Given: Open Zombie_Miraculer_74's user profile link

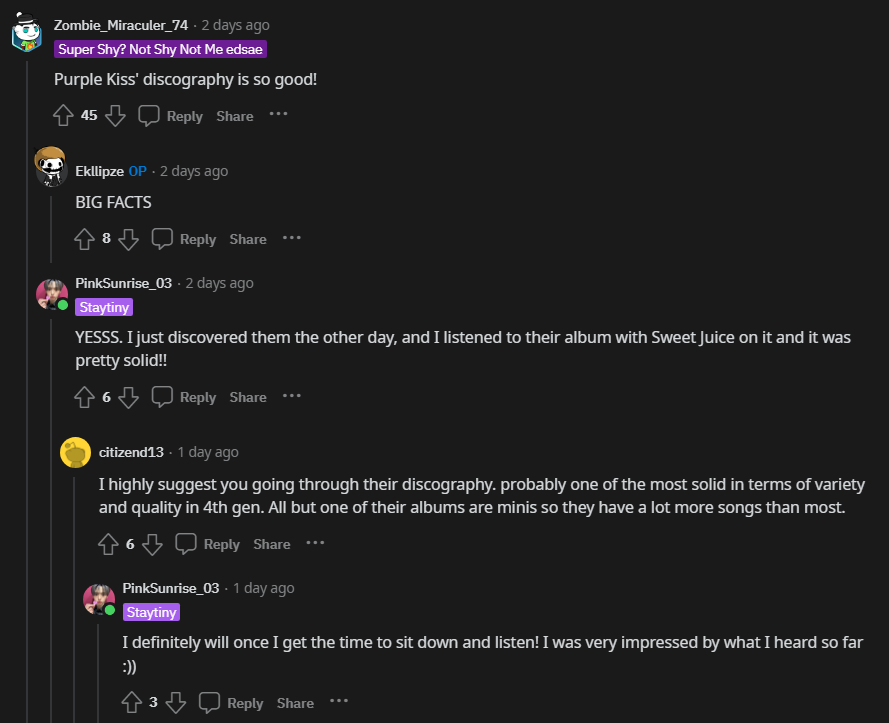Looking at the screenshot, I should coord(120,25).
